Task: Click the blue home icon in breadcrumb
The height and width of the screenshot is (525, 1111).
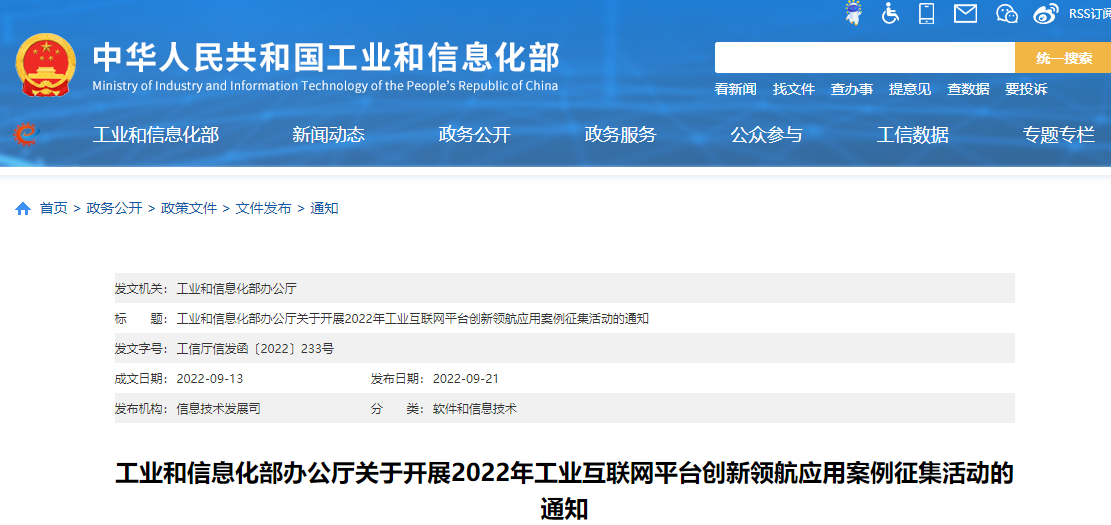Action: click(x=23, y=208)
